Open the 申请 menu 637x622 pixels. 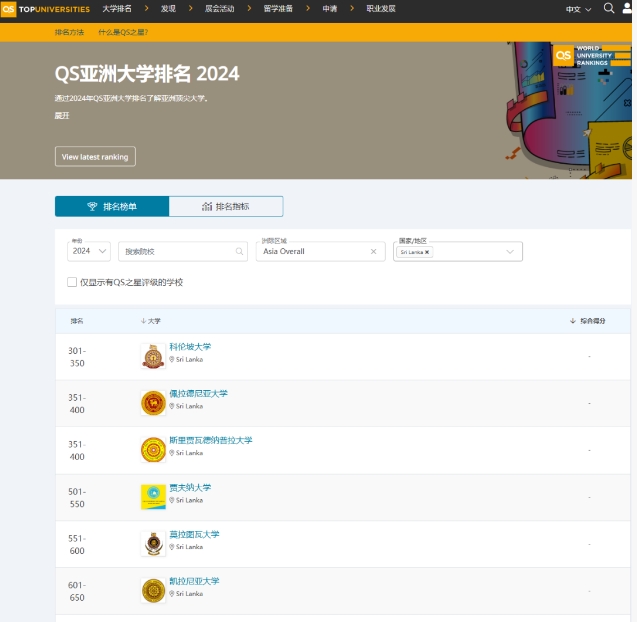pos(330,9)
